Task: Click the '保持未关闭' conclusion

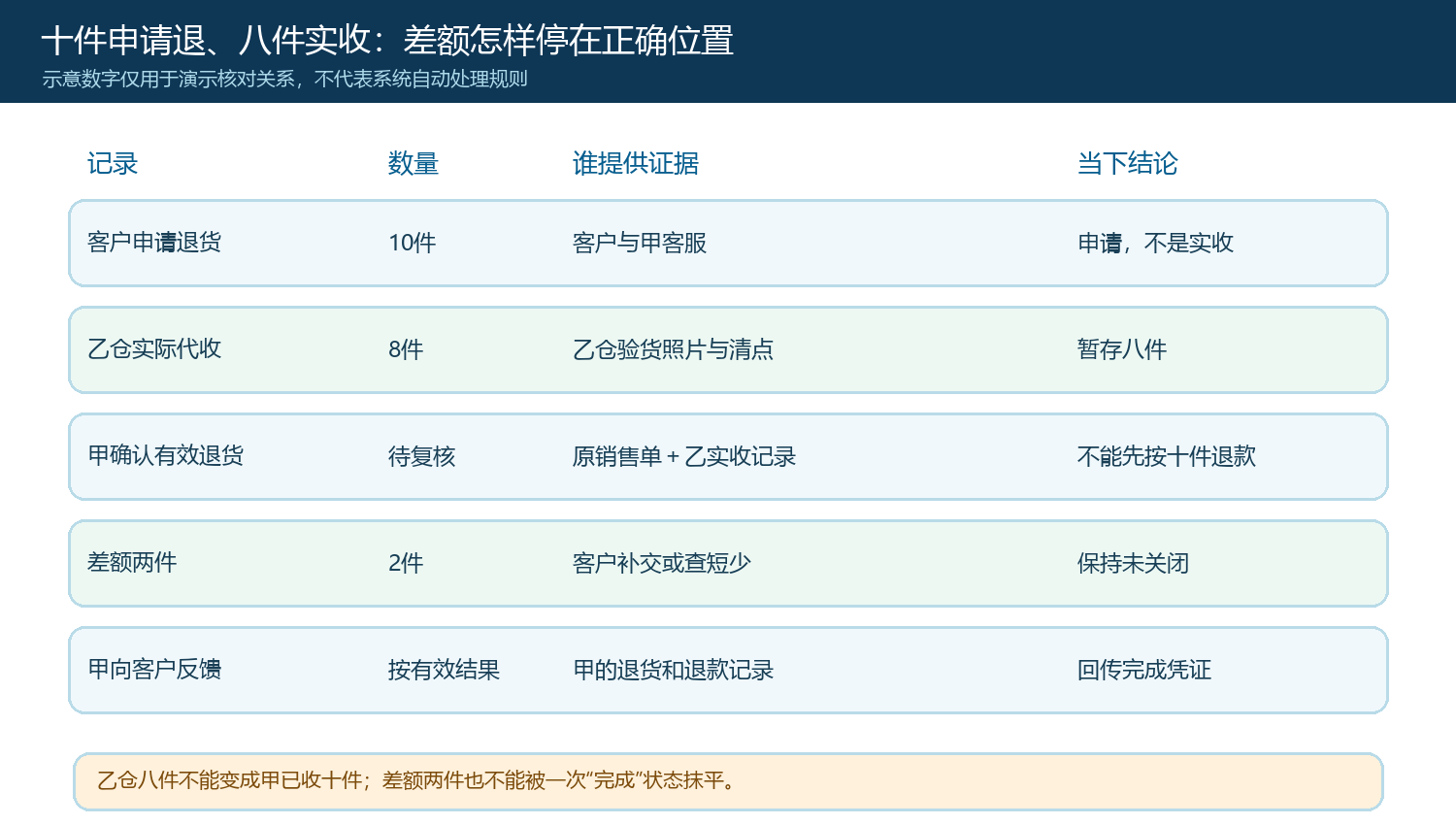Action: point(1134,563)
